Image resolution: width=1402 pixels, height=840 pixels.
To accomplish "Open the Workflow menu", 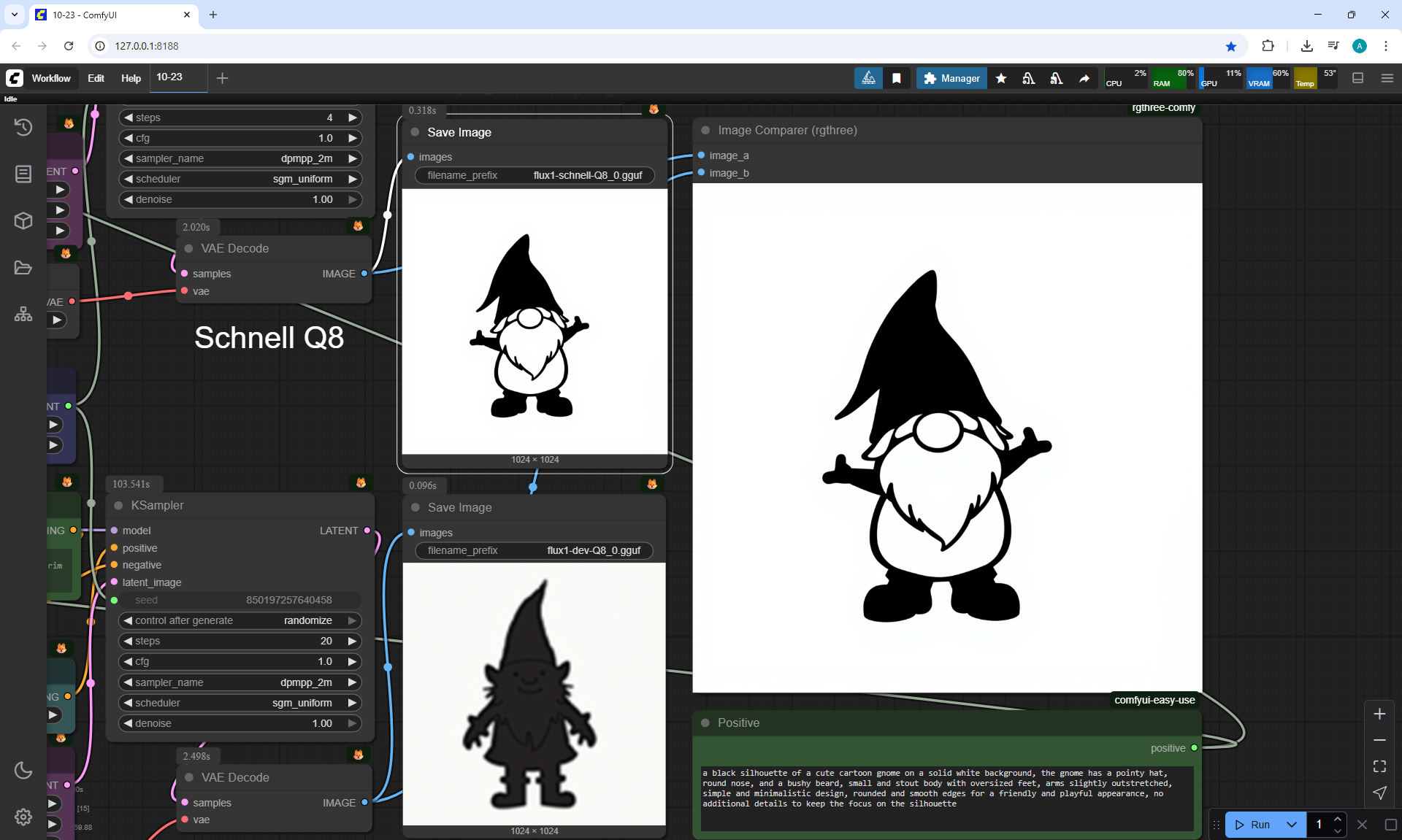I will (x=51, y=78).
